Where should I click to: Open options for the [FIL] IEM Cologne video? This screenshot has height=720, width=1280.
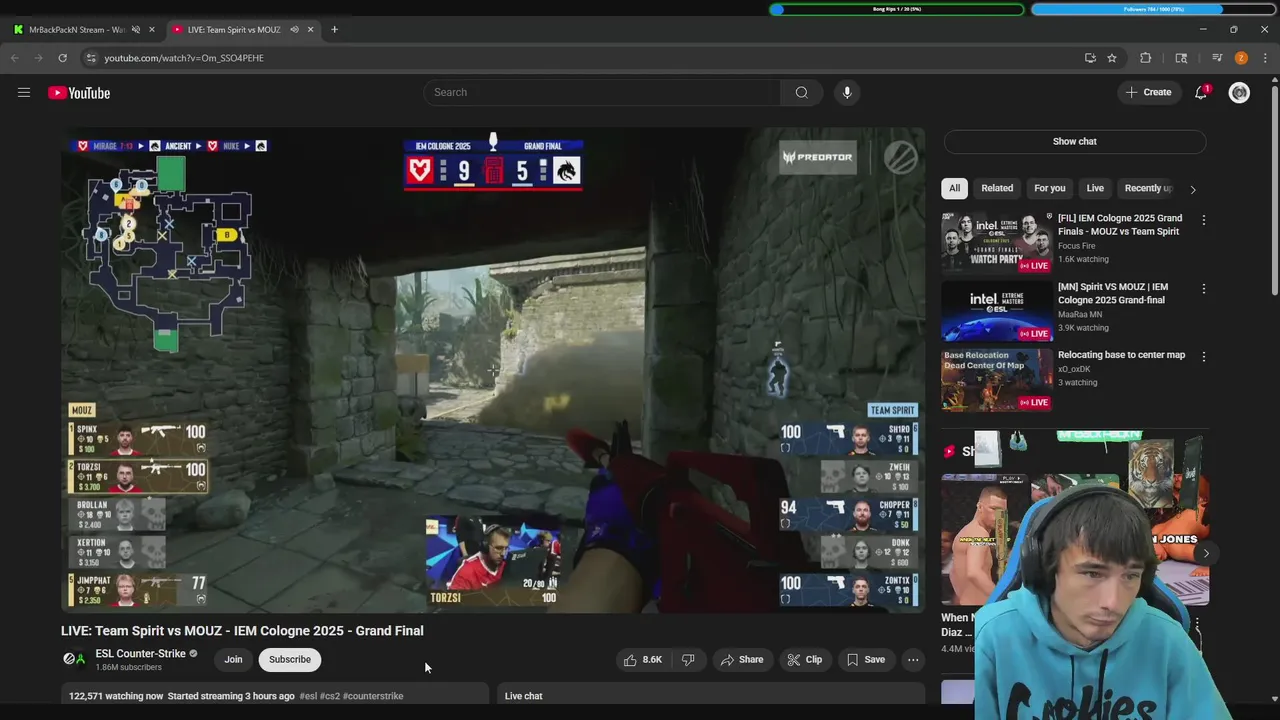coord(1204,220)
